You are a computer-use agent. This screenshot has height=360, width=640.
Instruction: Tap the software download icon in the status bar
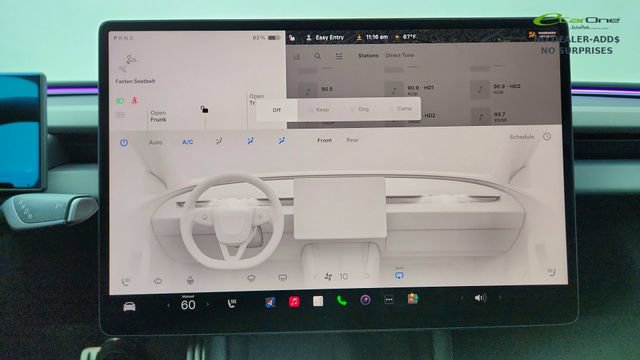point(359,37)
